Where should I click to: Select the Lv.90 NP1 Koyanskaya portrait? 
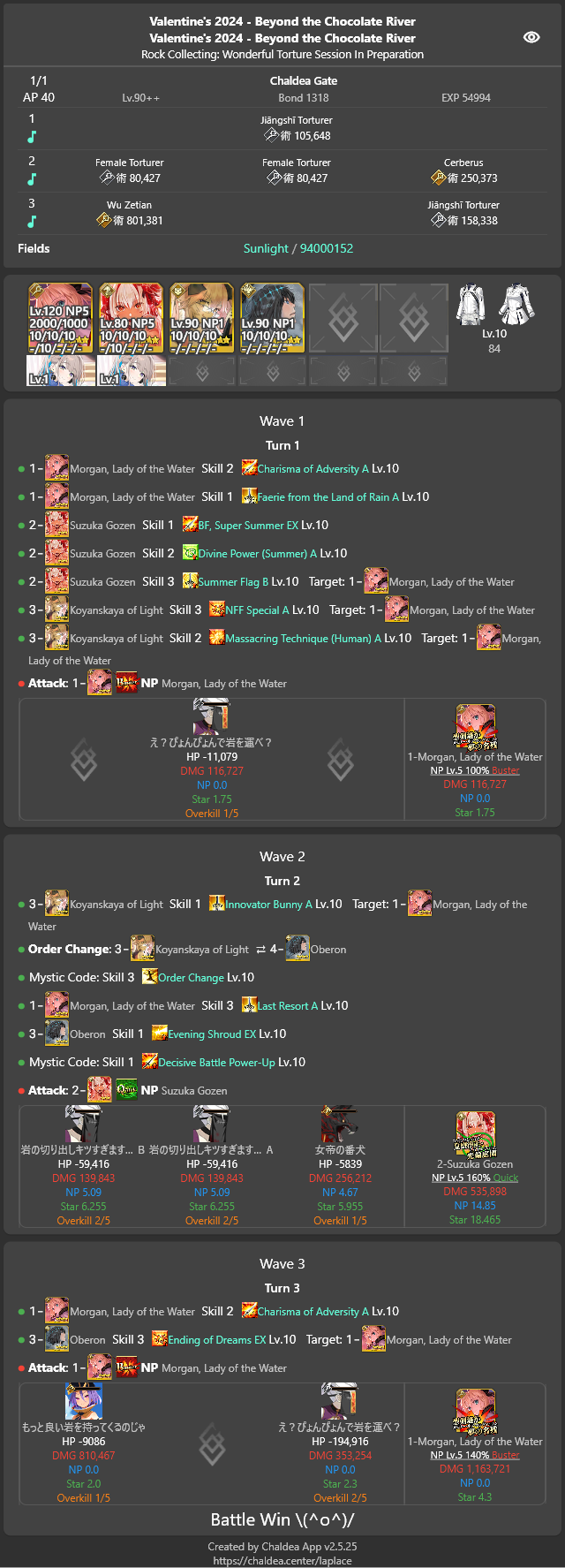click(x=201, y=319)
